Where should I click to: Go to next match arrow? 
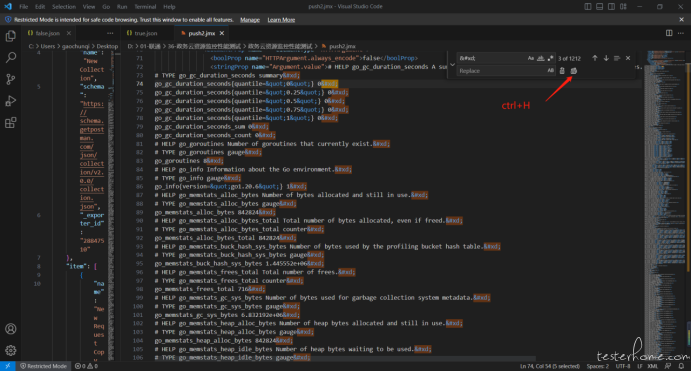coord(606,58)
